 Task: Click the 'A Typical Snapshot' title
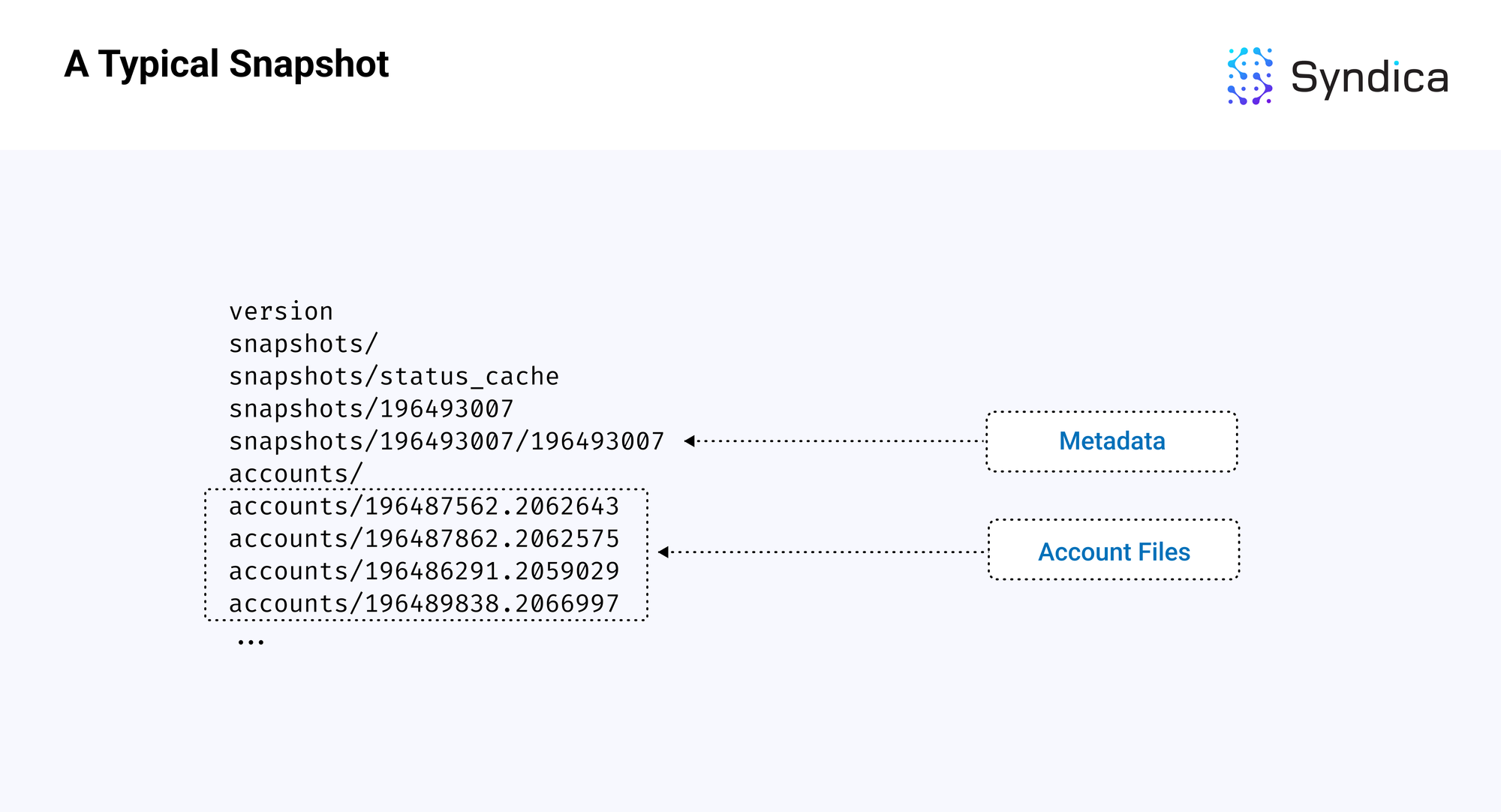pyautogui.click(x=226, y=64)
